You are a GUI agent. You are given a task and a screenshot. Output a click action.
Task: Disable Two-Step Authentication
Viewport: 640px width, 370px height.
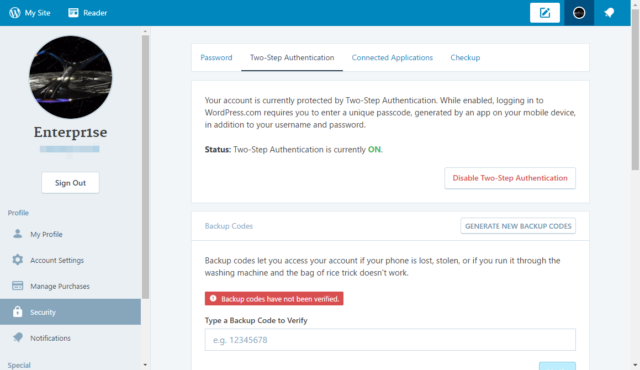coord(510,178)
